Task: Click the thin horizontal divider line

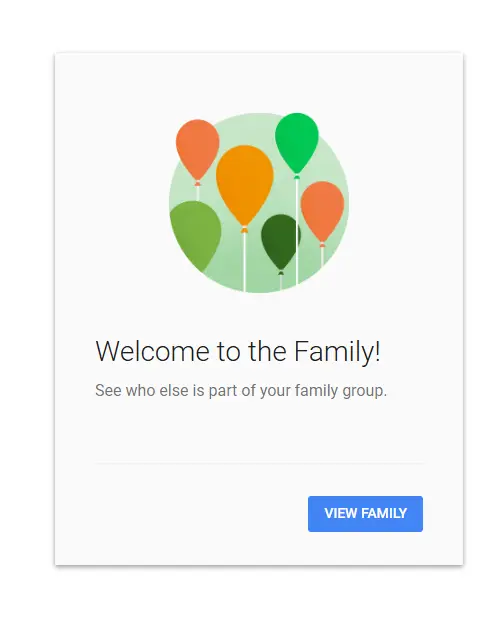Action: point(259,463)
